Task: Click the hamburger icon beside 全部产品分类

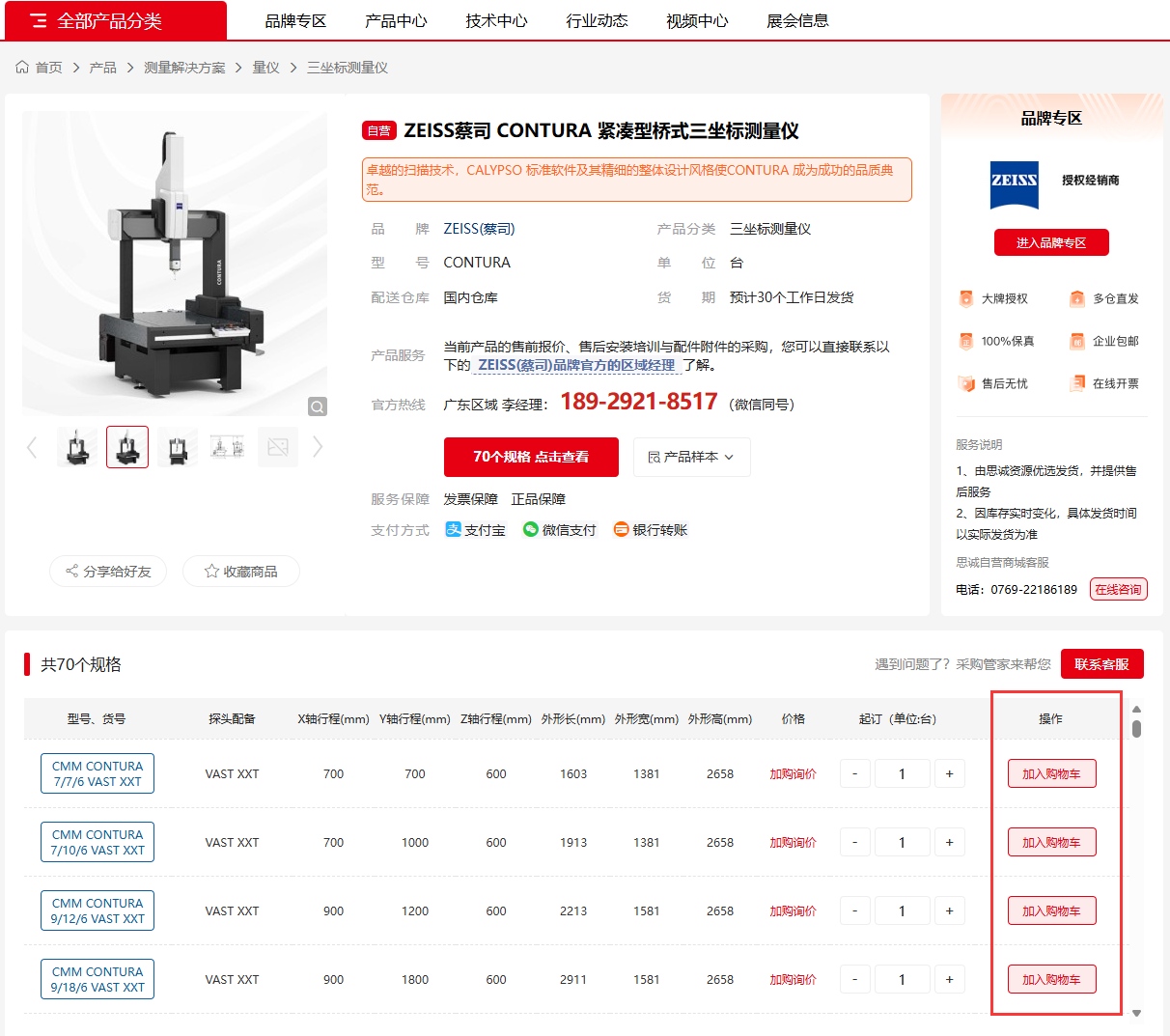Action: pos(39,20)
